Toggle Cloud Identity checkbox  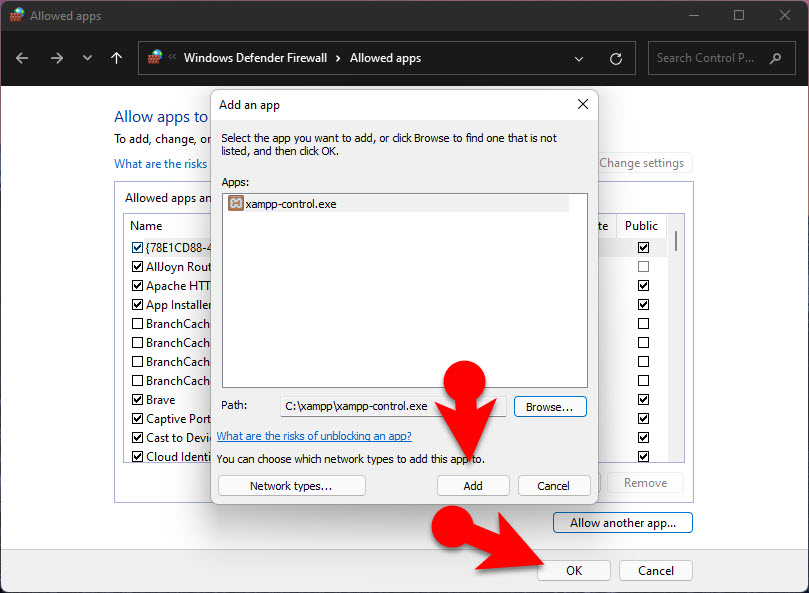tap(137, 457)
